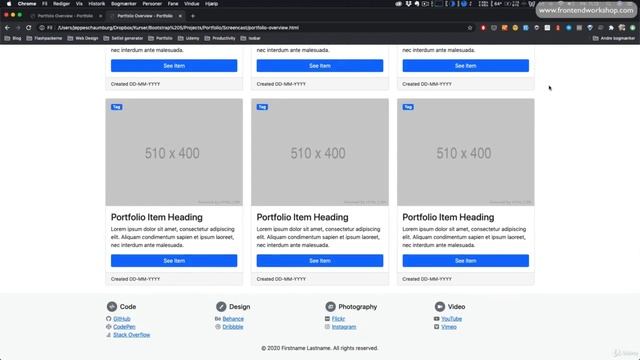Click the Stack Overflow logo icon
640x360 pixels.
(109, 335)
